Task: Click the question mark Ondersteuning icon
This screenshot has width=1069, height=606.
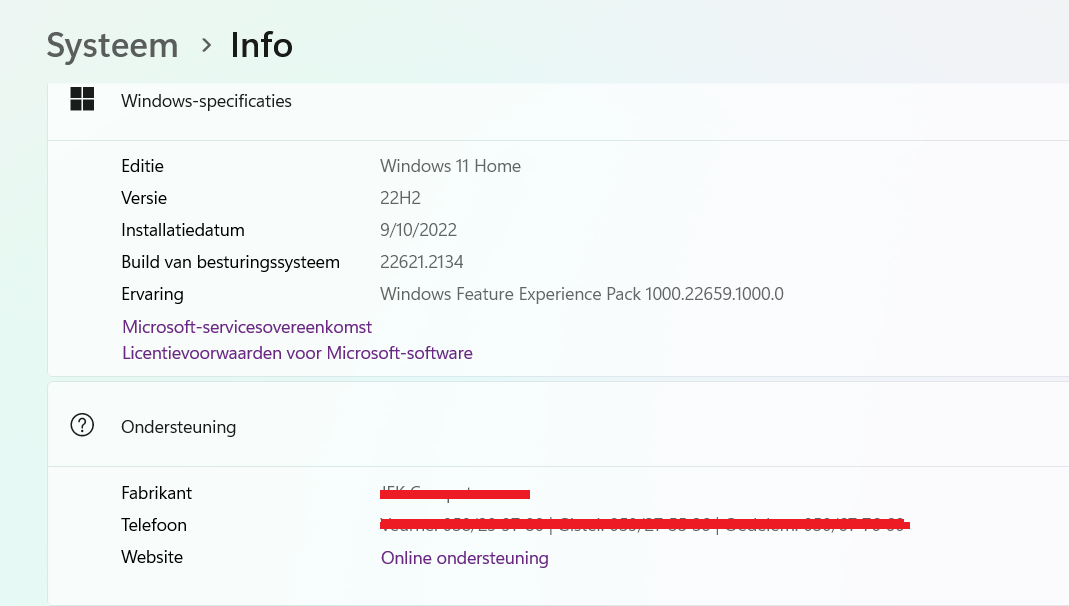Action: (82, 425)
